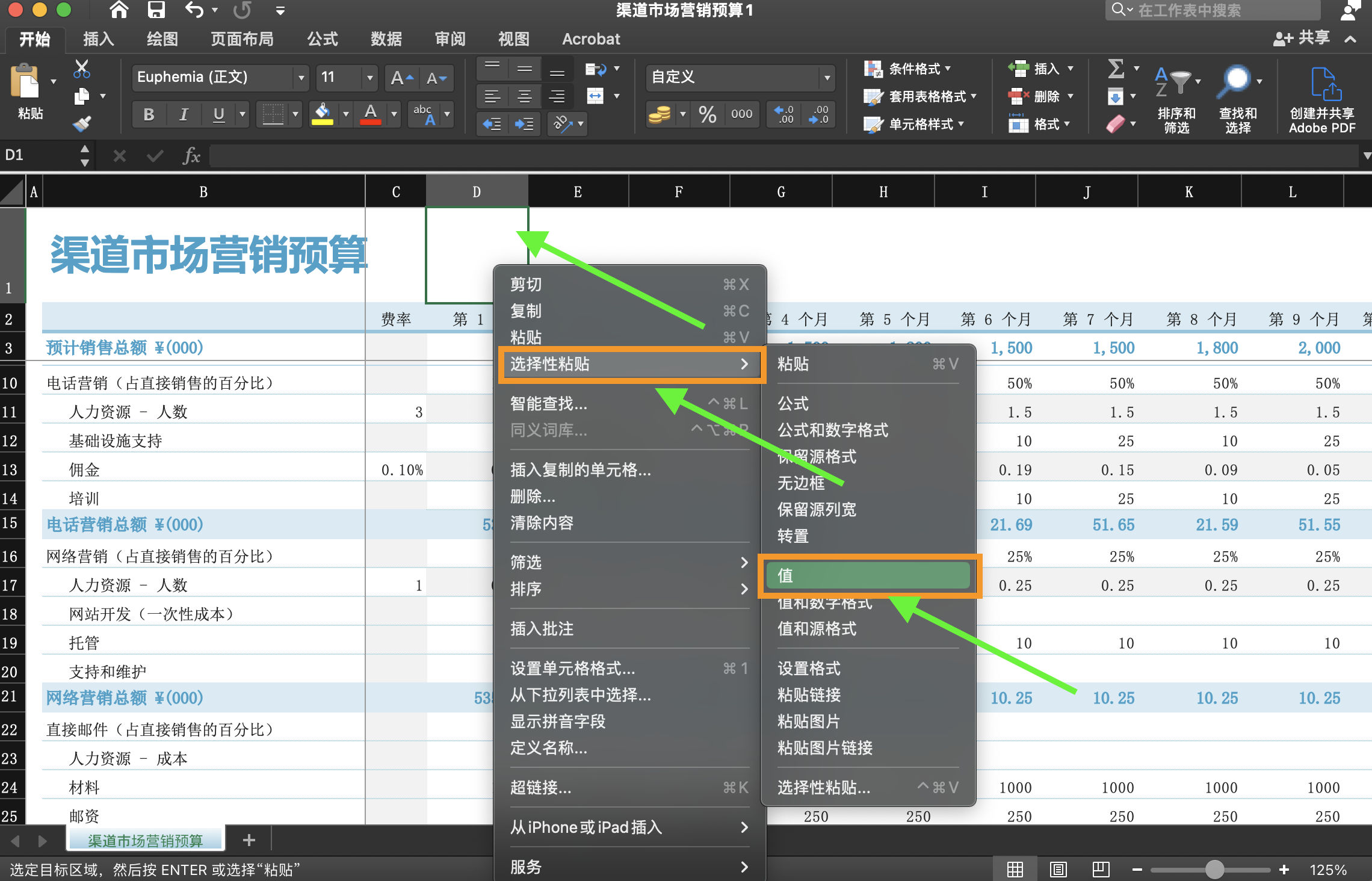Open the 排序和筛选 sorting tool

point(1176,99)
